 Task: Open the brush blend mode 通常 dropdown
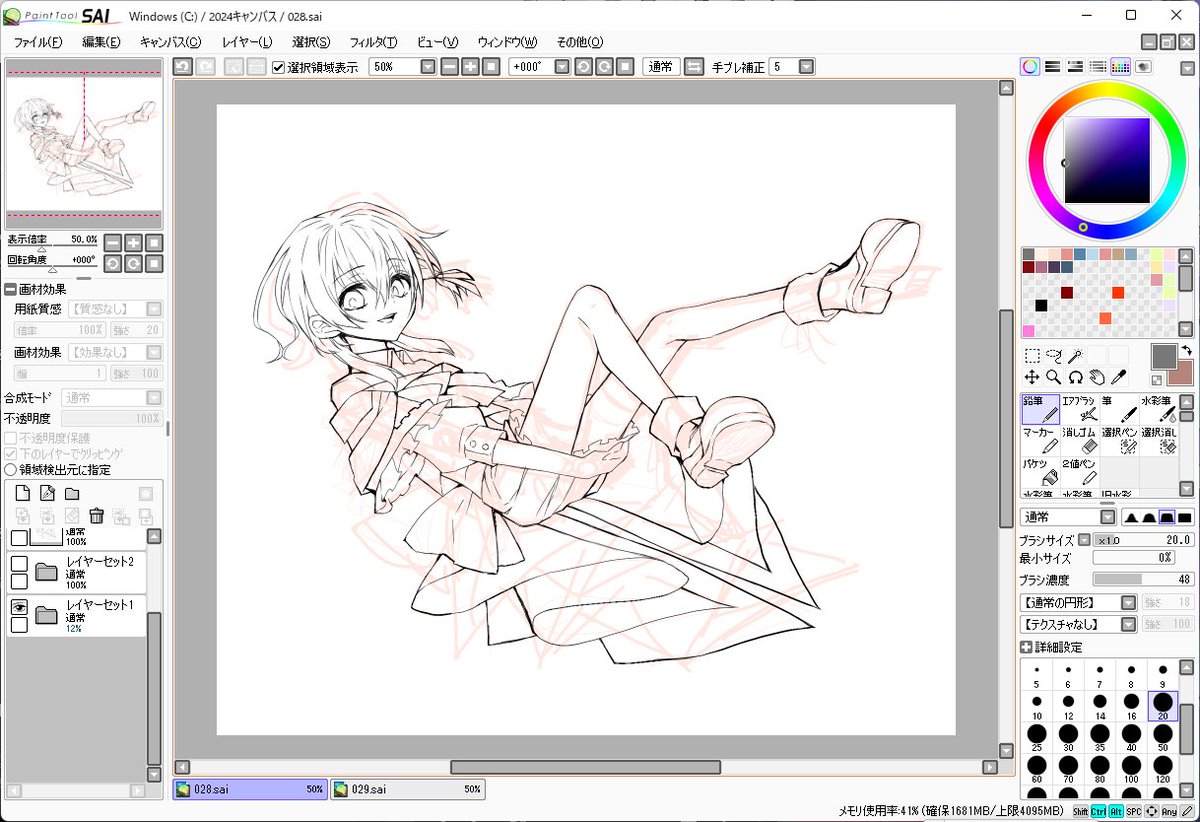point(1108,517)
